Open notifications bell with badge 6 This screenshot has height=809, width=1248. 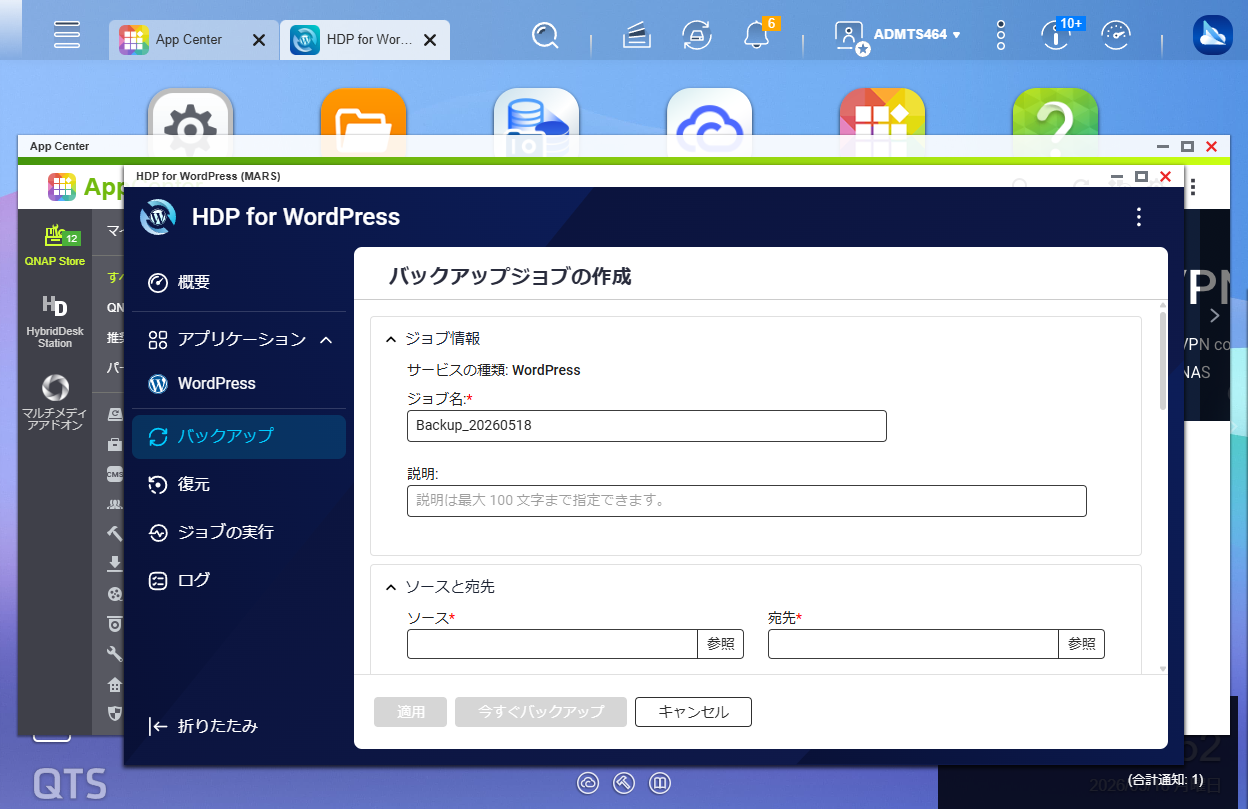pyautogui.click(x=757, y=36)
